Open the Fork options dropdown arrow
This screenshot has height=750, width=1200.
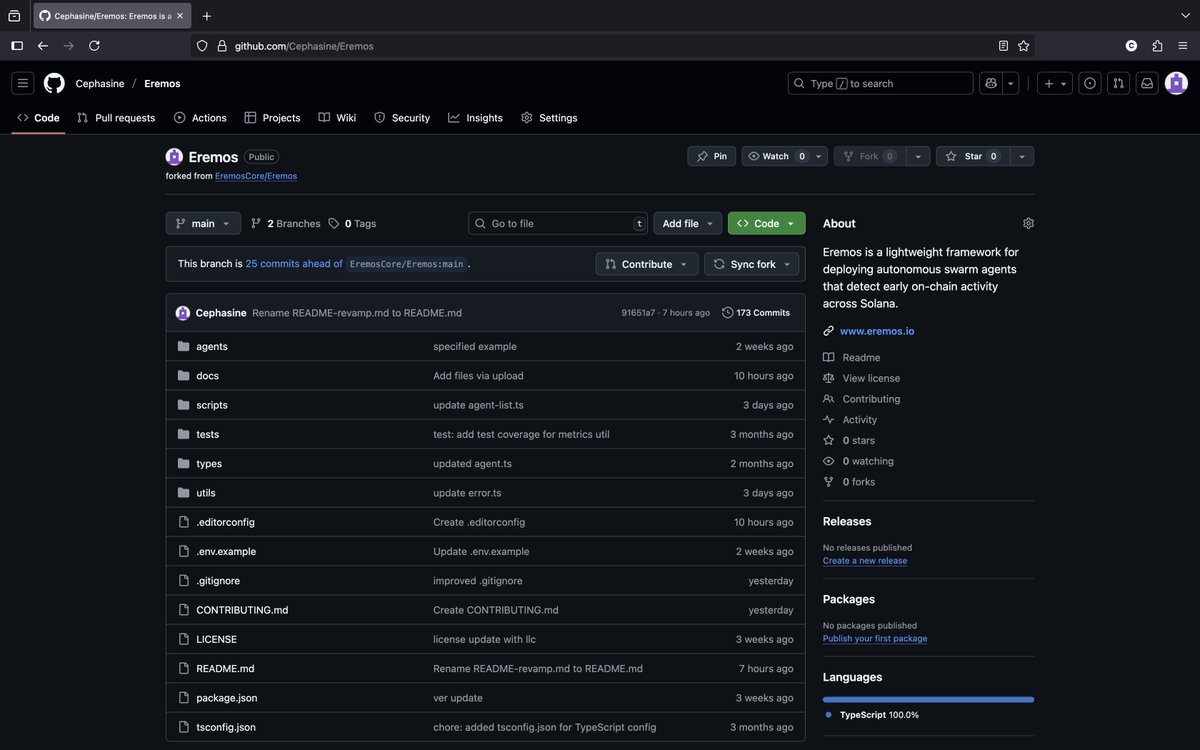(x=918, y=156)
